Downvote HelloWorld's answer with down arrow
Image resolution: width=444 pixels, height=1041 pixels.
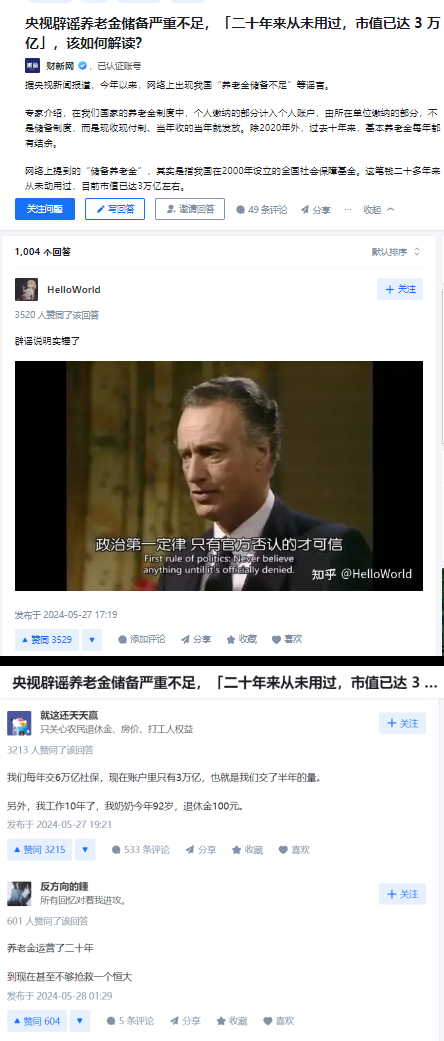[92, 639]
